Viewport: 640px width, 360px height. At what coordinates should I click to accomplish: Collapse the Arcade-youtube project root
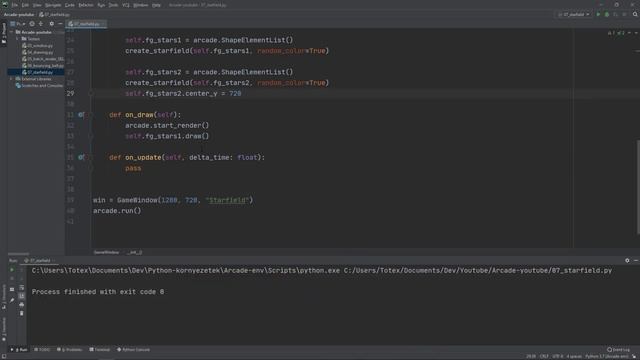click(12, 32)
